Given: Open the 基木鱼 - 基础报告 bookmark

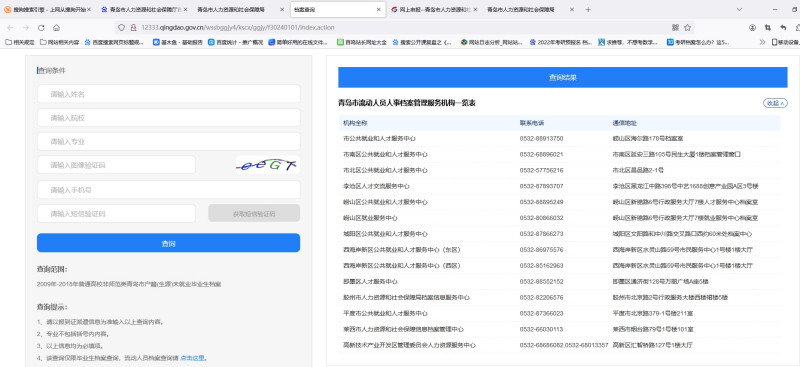Looking at the screenshot, I should click(x=178, y=42).
